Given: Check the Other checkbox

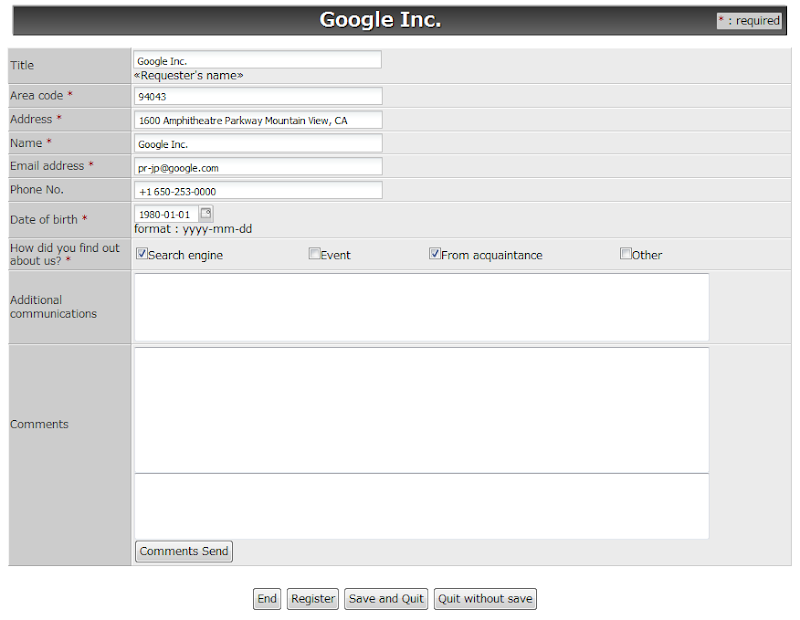Looking at the screenshot, I should tap(626, 254).
